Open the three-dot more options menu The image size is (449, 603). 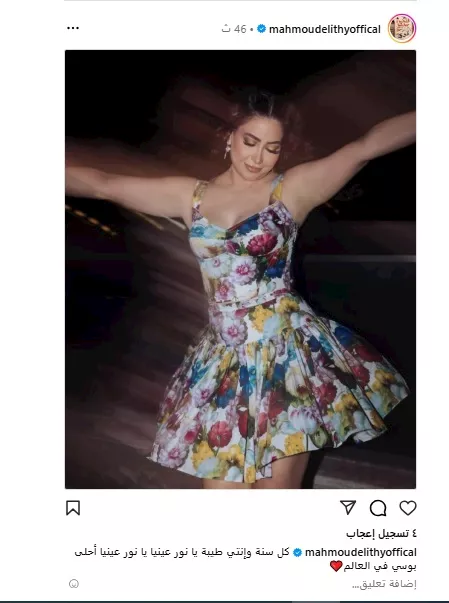[x=73, y=28]
